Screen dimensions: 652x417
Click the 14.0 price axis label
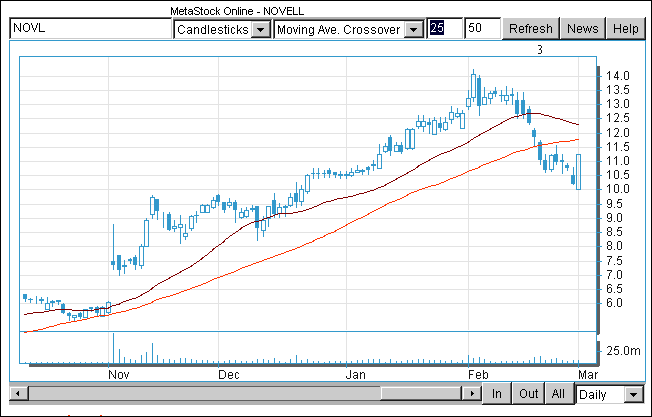(617, 76)
